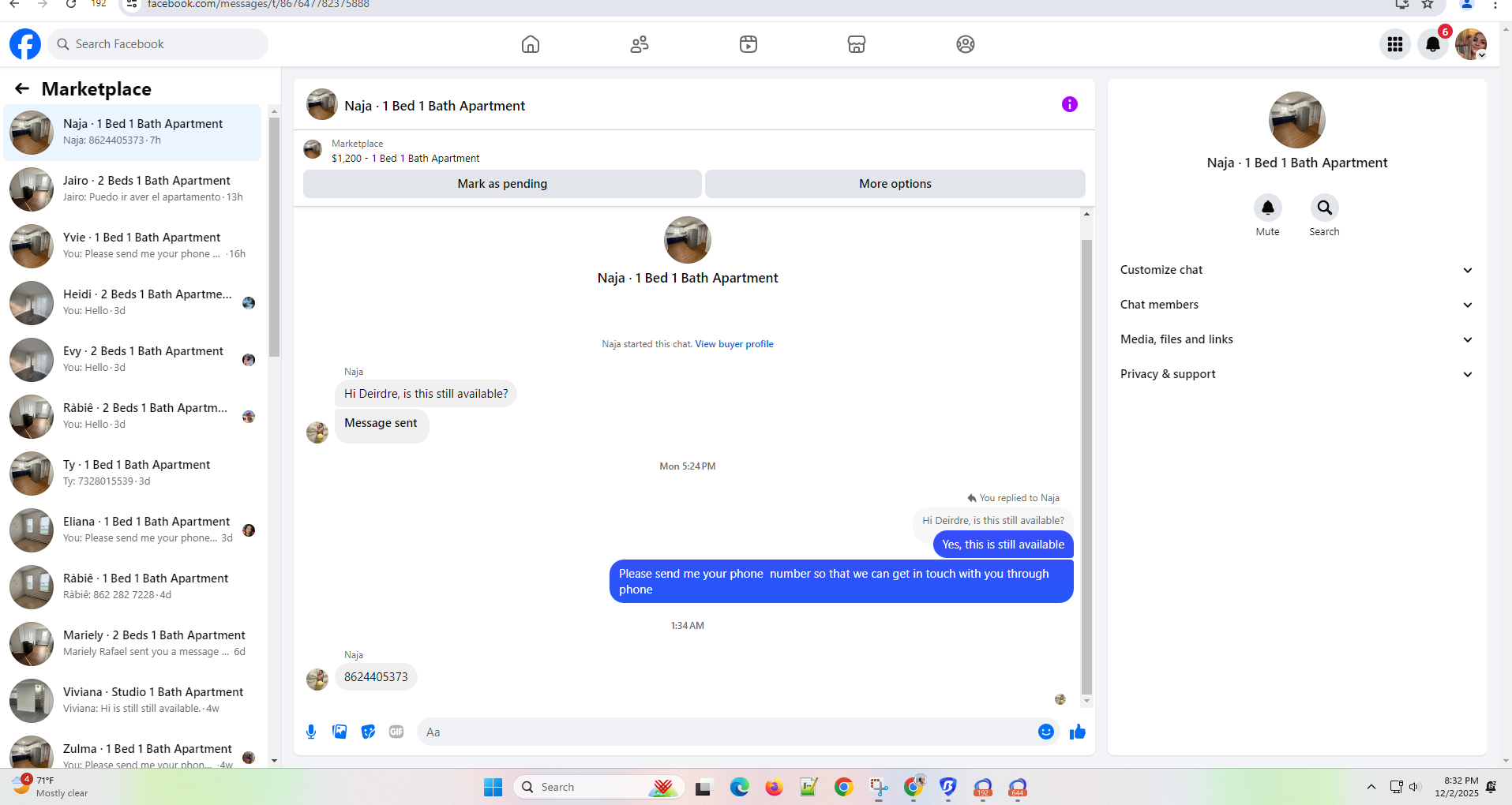Click the 'Hi Deirdre, is this still available?' message from Naja
The width and height of the screenshot is (1512, 805).
tap(426, 394)
